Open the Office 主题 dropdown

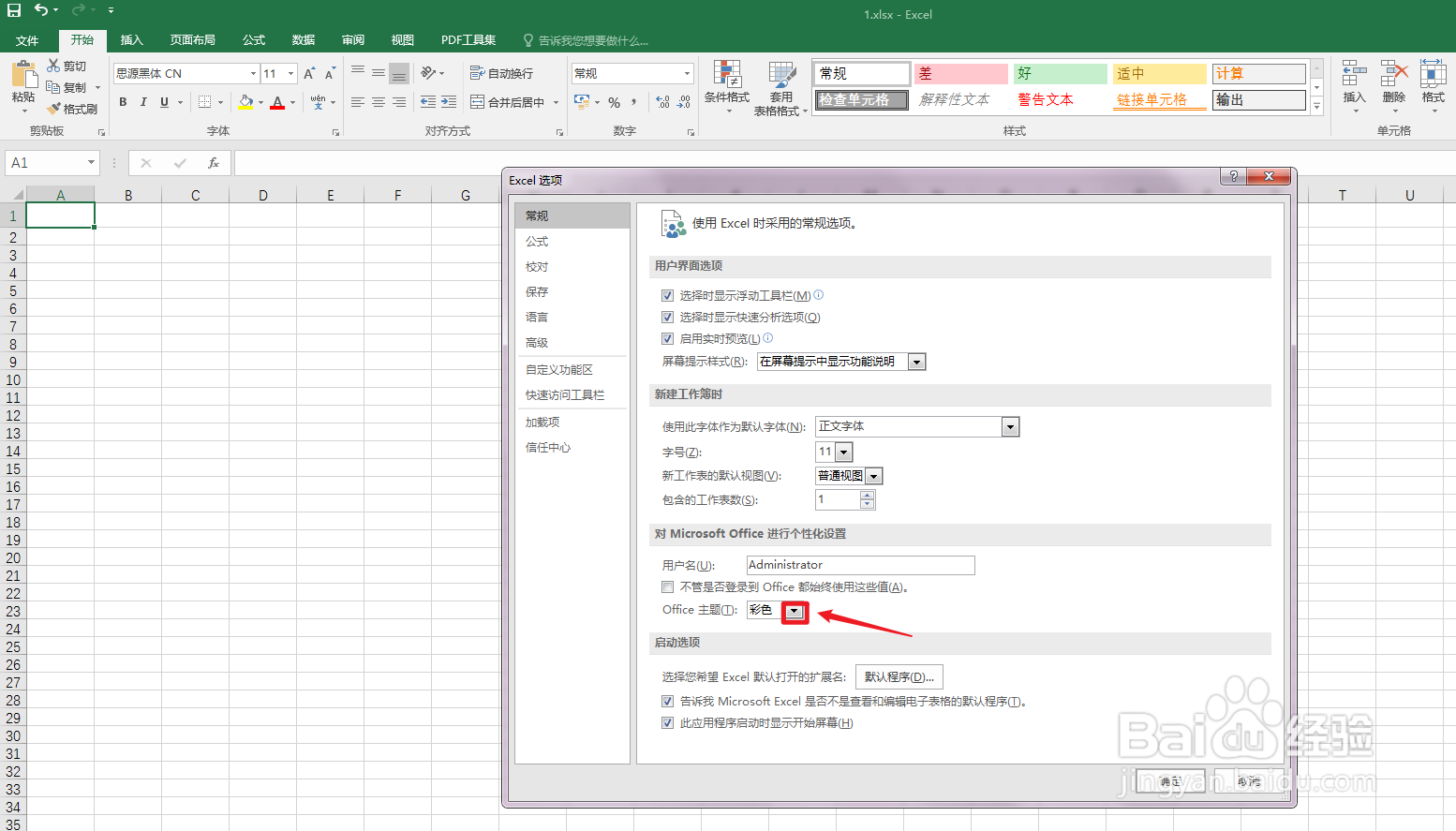[x=795, y=612]
